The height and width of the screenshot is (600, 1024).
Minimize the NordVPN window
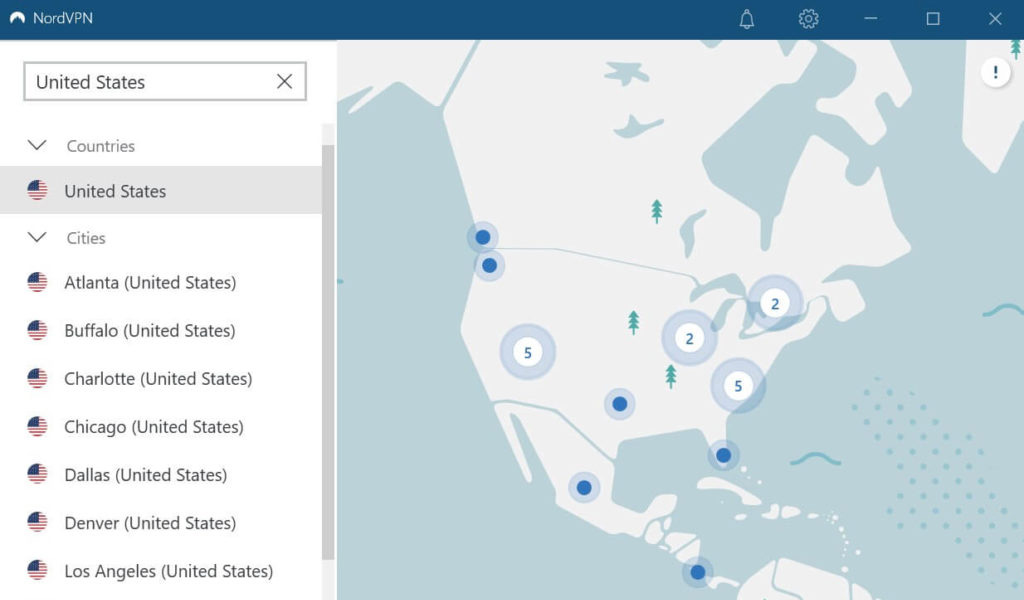871,19
